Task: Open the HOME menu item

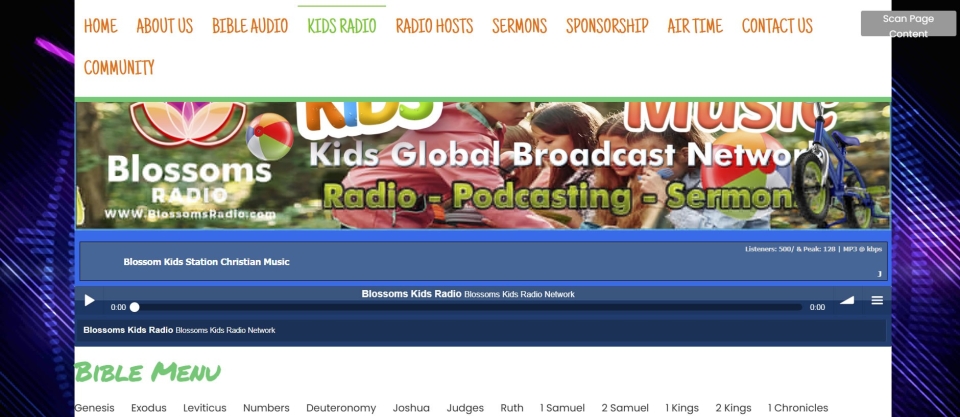Action: click(x=100, y=27)
